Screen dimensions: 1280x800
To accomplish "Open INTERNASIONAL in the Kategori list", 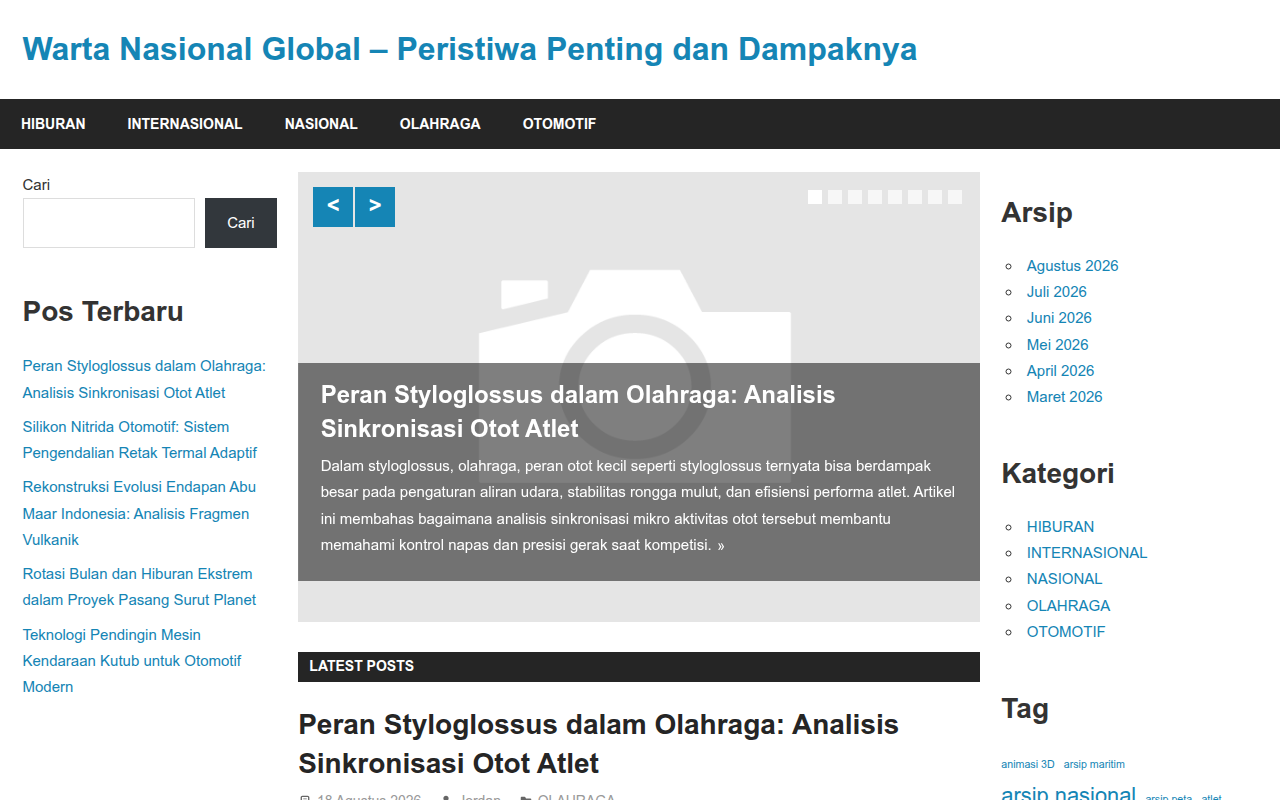I will pos(1087,553).
